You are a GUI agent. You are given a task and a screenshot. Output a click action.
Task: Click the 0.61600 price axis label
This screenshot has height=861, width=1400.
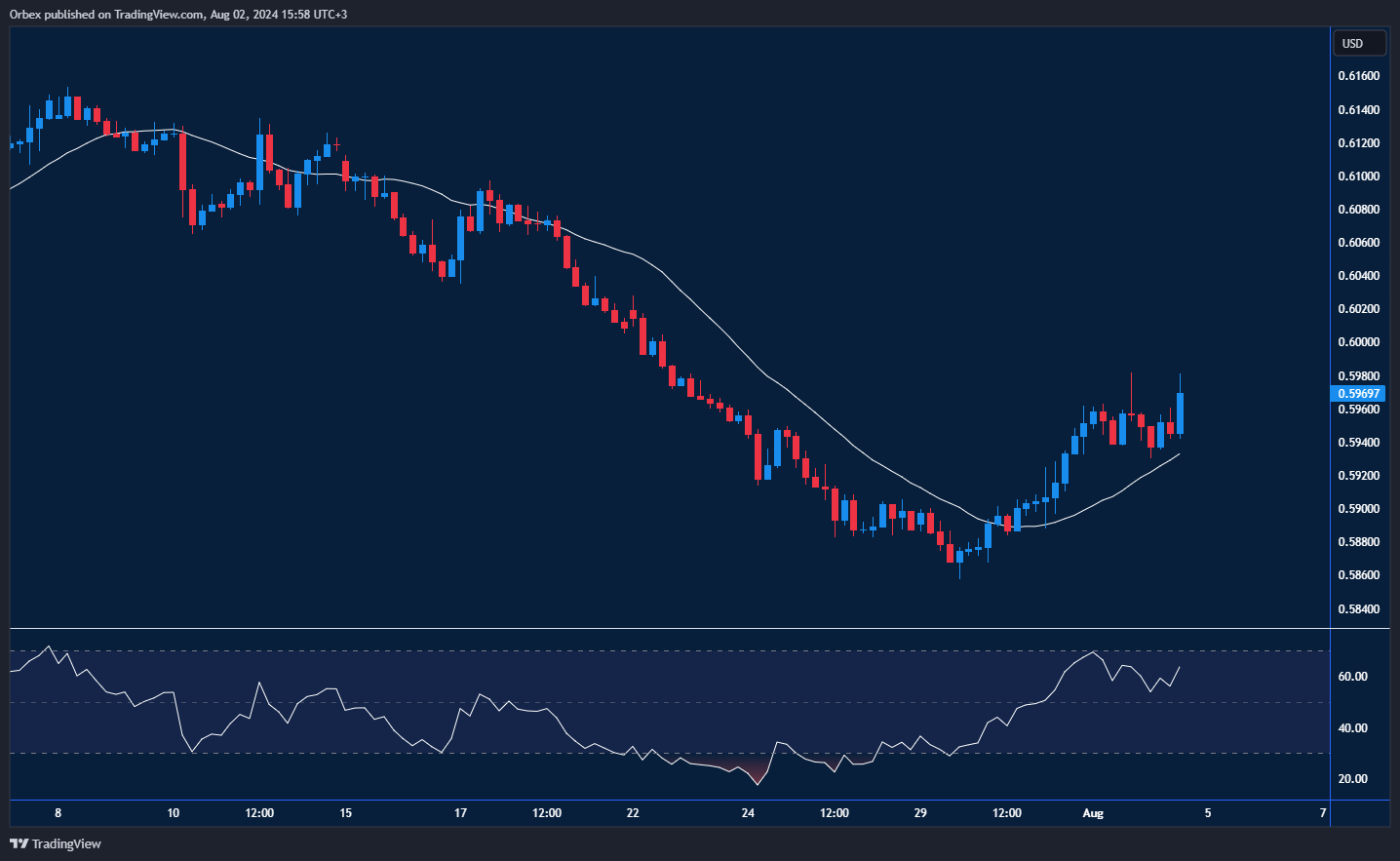pos(1358,76)
